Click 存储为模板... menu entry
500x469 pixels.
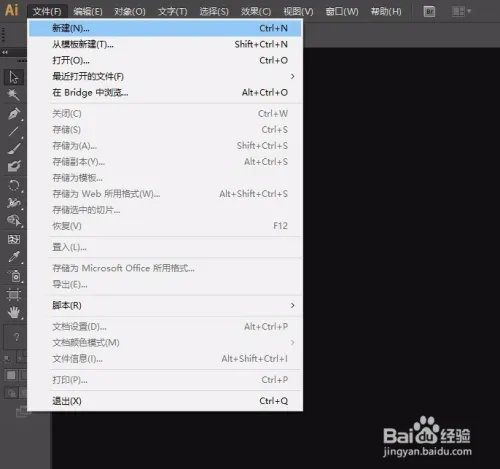coord(165,178)
